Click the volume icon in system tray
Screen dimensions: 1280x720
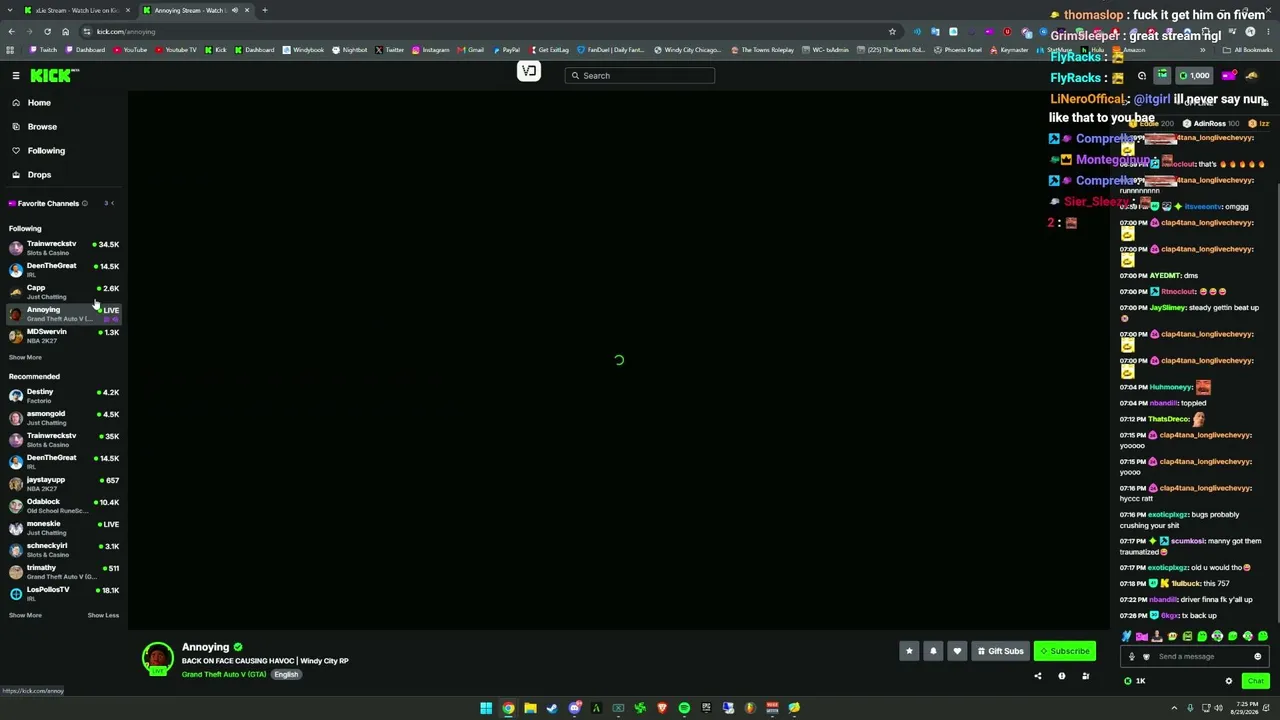click(1219, 708)
